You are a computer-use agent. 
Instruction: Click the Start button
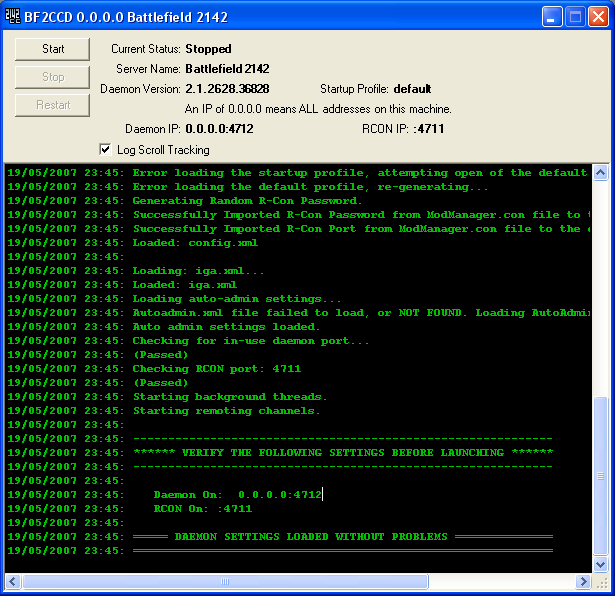(x=53, y=49)
